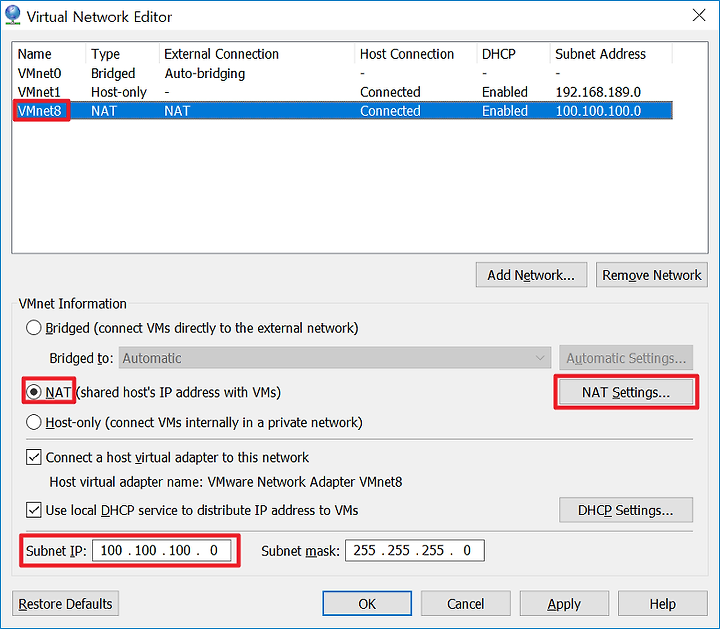The height and width of the screenshot is (629, 720).
Task: Click the Add Network button
Action: pyautogui.click(x=531, y=275)
